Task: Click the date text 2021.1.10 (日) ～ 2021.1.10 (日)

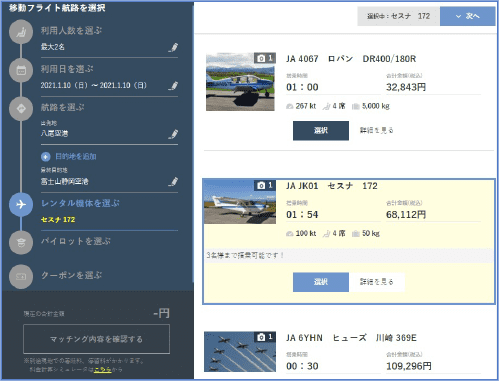Action: pos(94,85)
